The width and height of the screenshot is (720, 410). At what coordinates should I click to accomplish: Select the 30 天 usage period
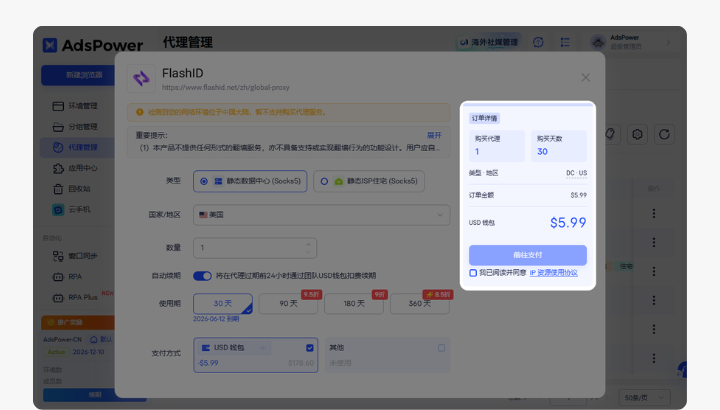coord(223,303)
